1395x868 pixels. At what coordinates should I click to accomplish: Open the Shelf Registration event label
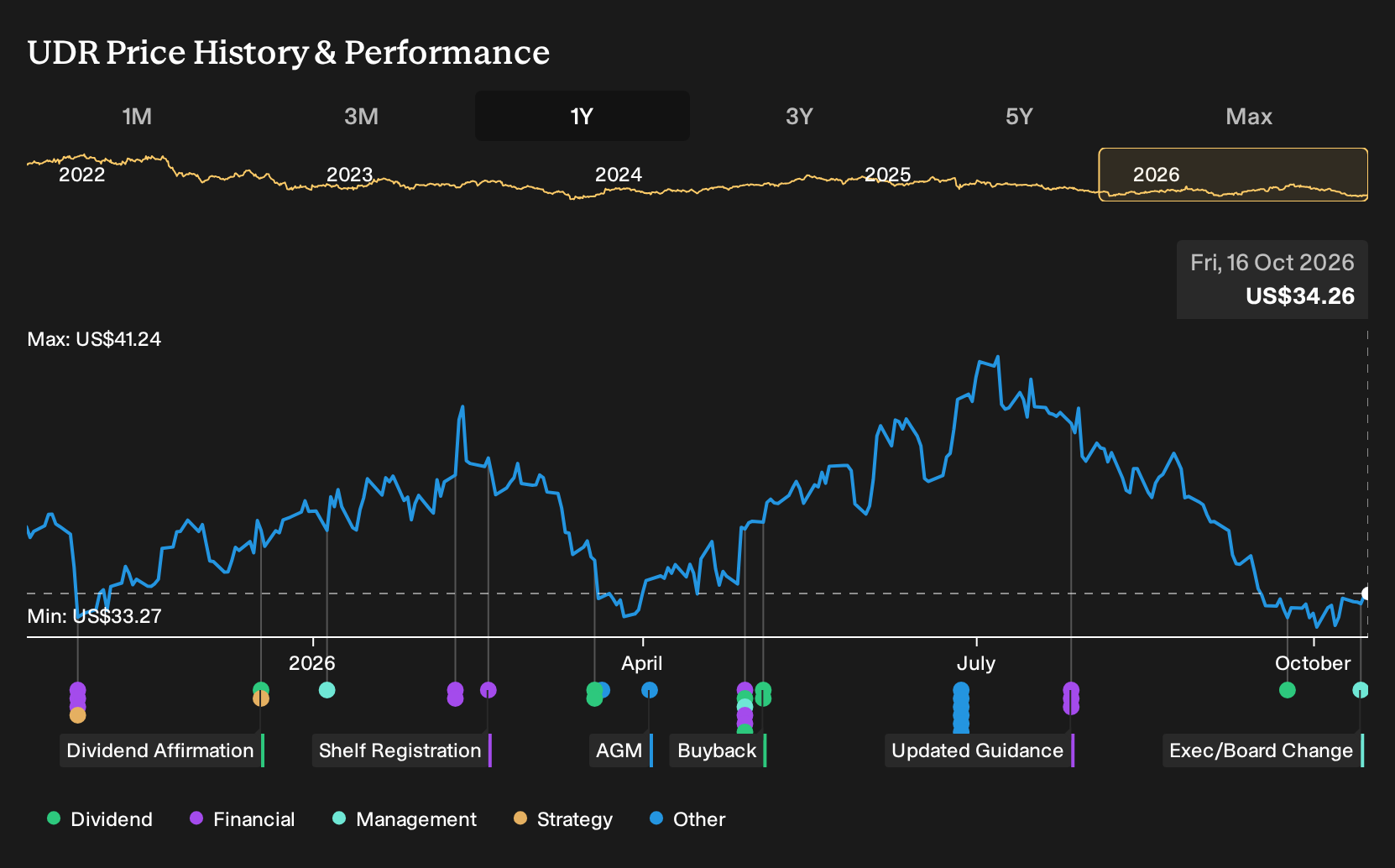click(x=401, y=750)
